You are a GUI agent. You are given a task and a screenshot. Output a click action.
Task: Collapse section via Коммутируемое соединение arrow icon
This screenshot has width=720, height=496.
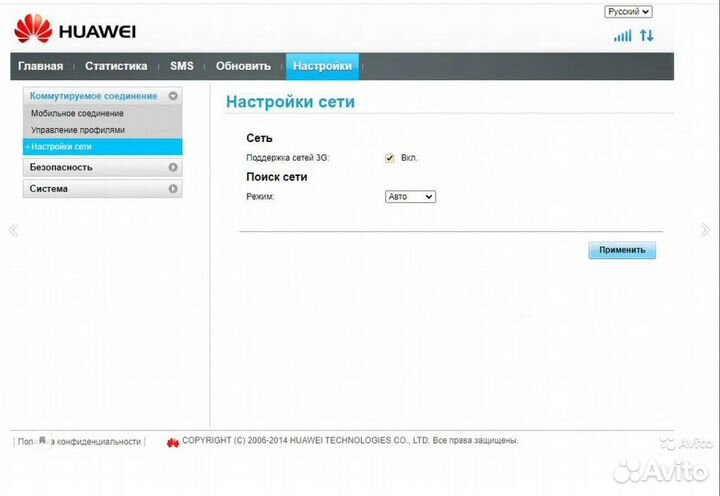(x=173, y=96)
